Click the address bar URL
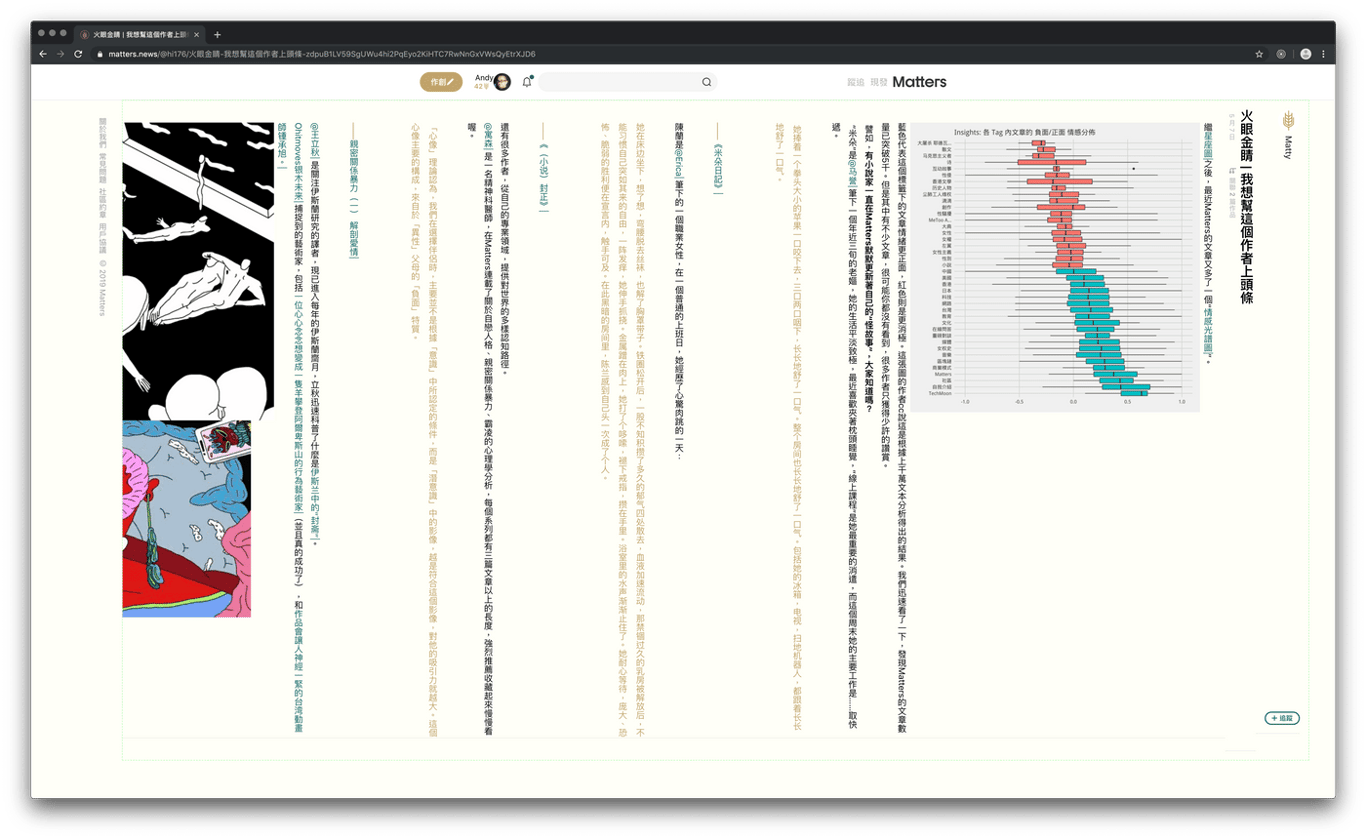Screen dimensions: 1366x839 [x=322, y=54]
